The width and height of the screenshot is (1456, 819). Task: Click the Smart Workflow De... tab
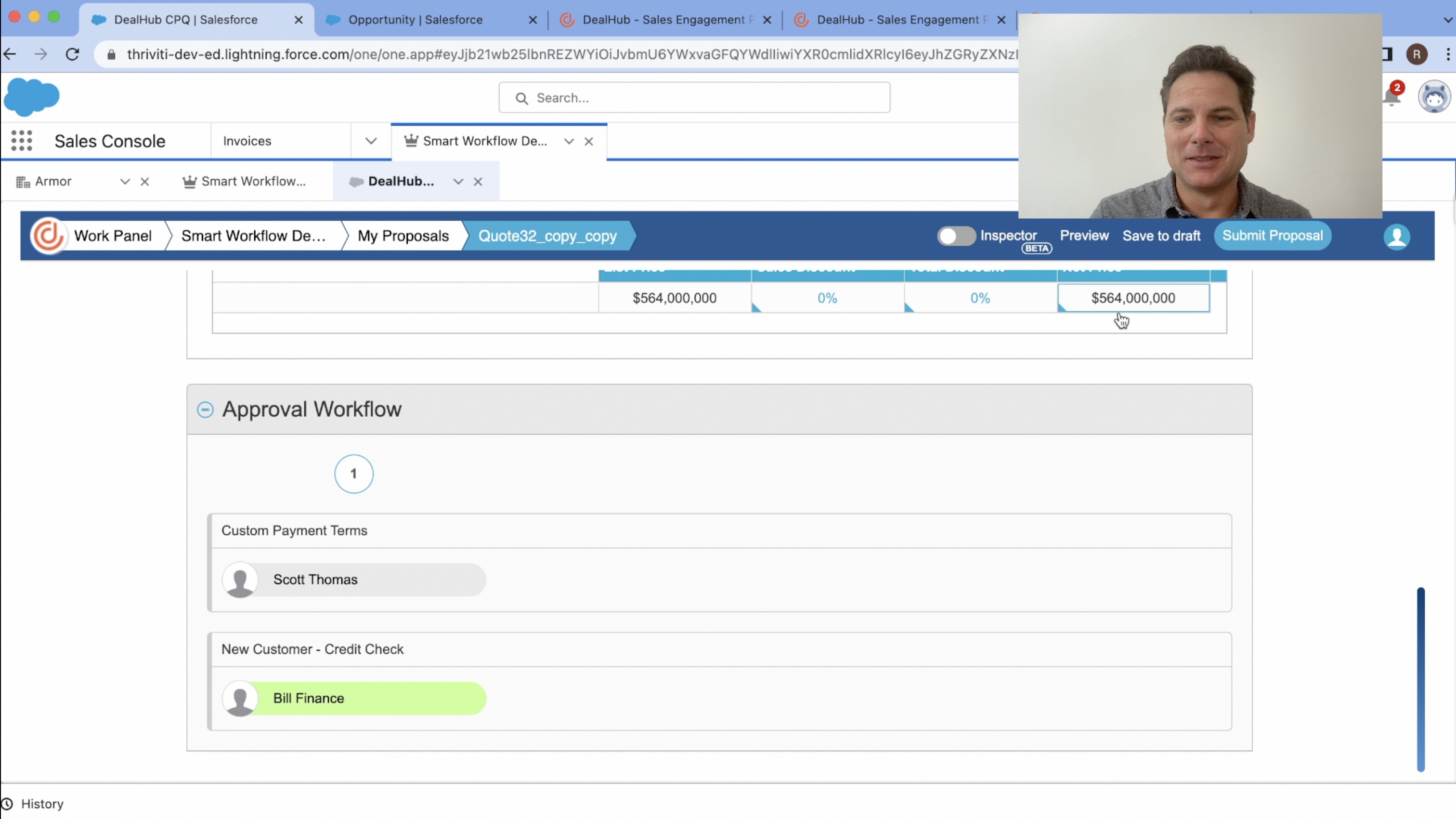[x=483, y=140]
